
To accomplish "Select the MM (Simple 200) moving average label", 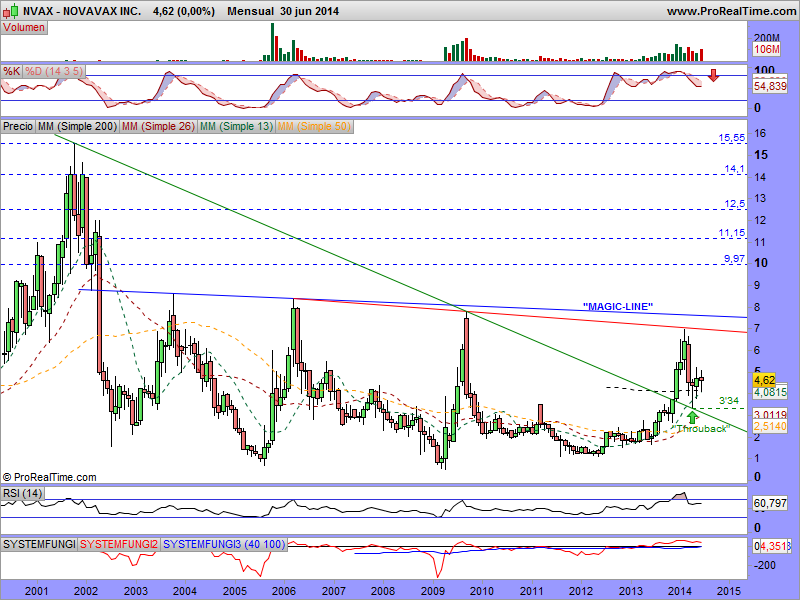I will tap(78, 126).
